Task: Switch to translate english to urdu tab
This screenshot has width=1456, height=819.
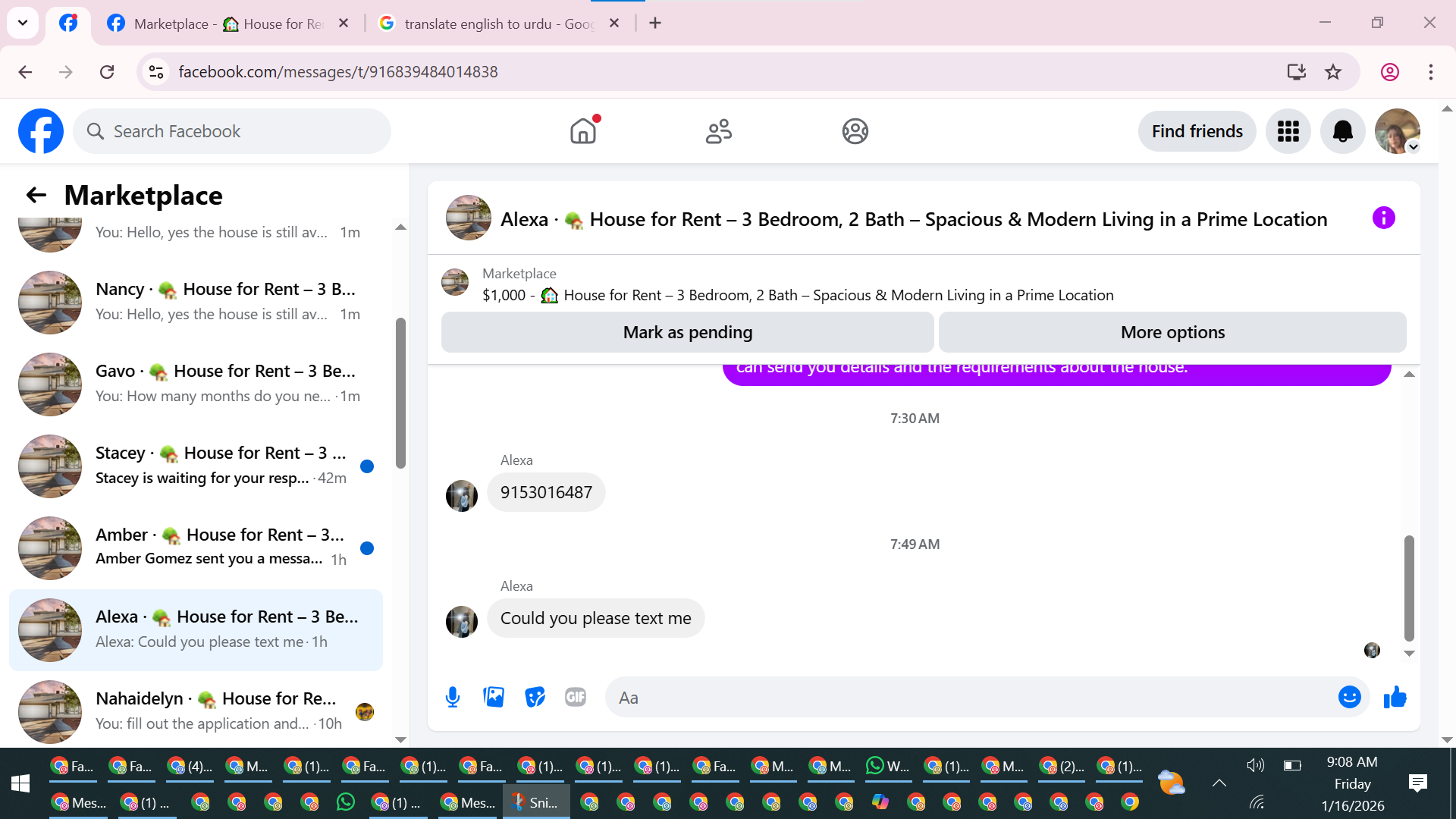Action: point(498,24)
